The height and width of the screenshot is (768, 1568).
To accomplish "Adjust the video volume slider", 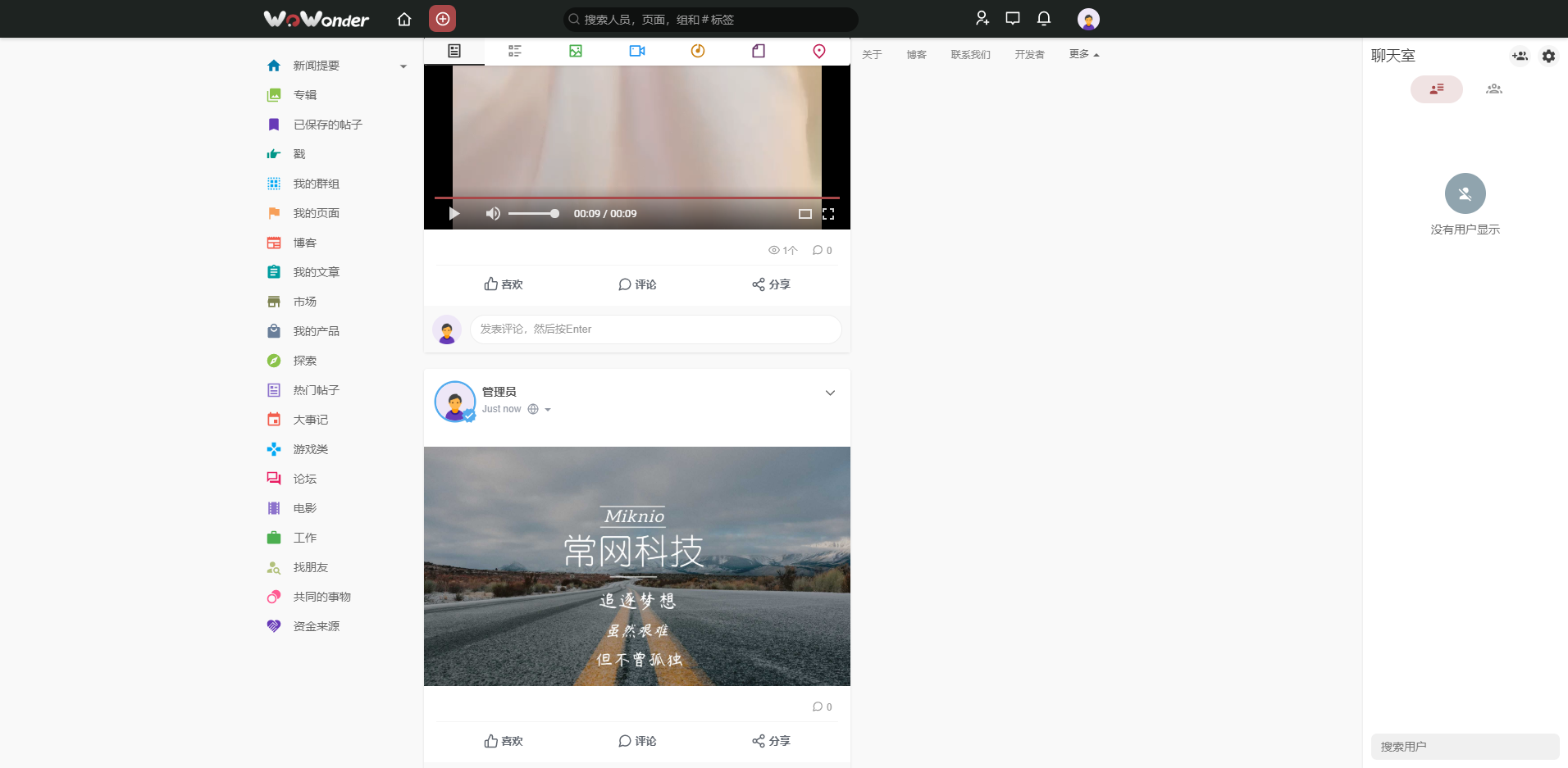I will click(533, 213).
